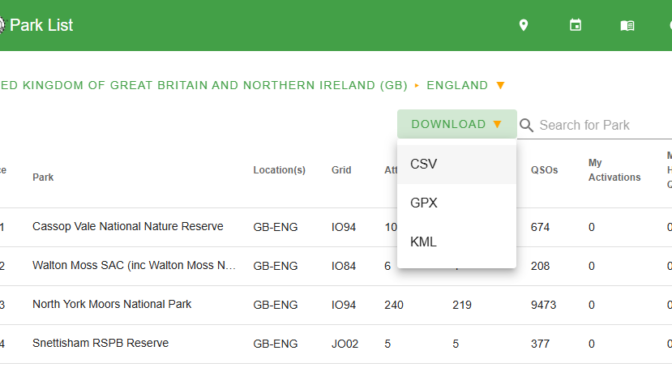Viewport: 672px width, 372px height.
Task: Sort by the Park column header
Action: (x=43, y=177)
